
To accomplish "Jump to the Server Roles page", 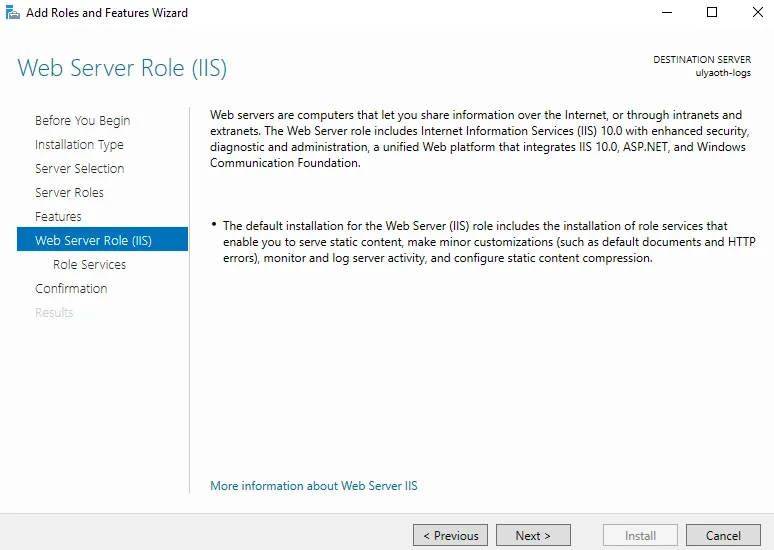I will [x=69, y=193].
